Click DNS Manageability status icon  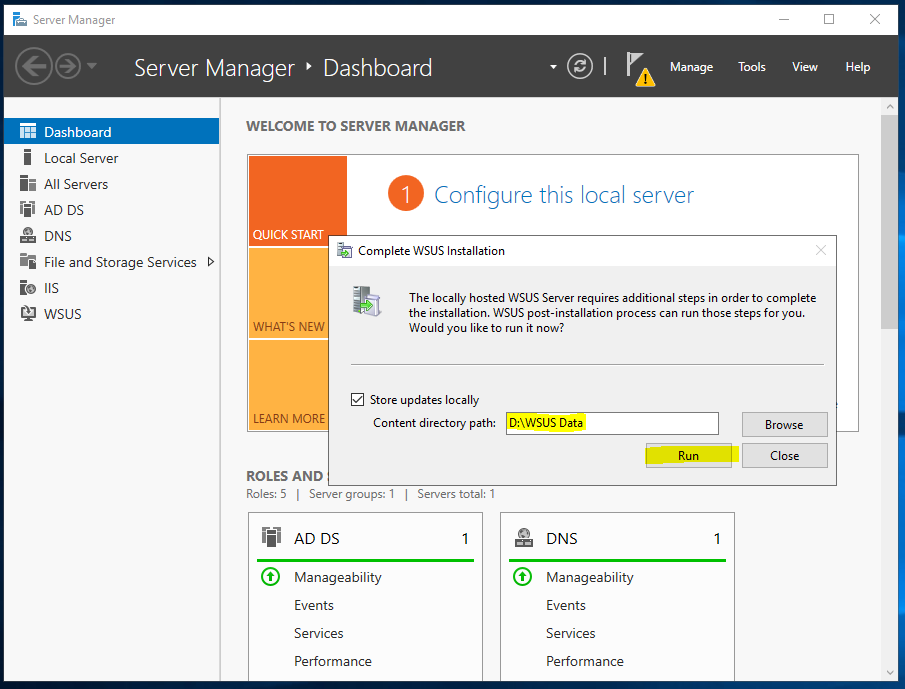coord(522,576)
